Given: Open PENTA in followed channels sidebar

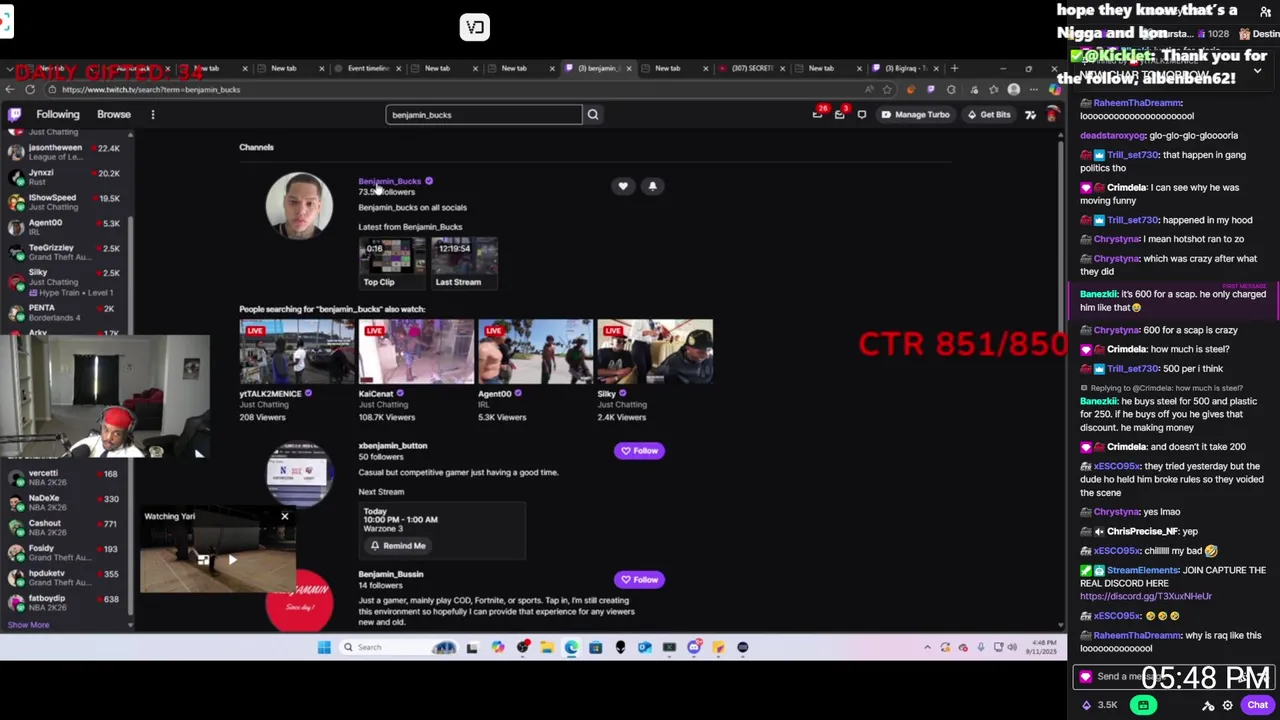Looking at the screenshot, I should (65, 312).
